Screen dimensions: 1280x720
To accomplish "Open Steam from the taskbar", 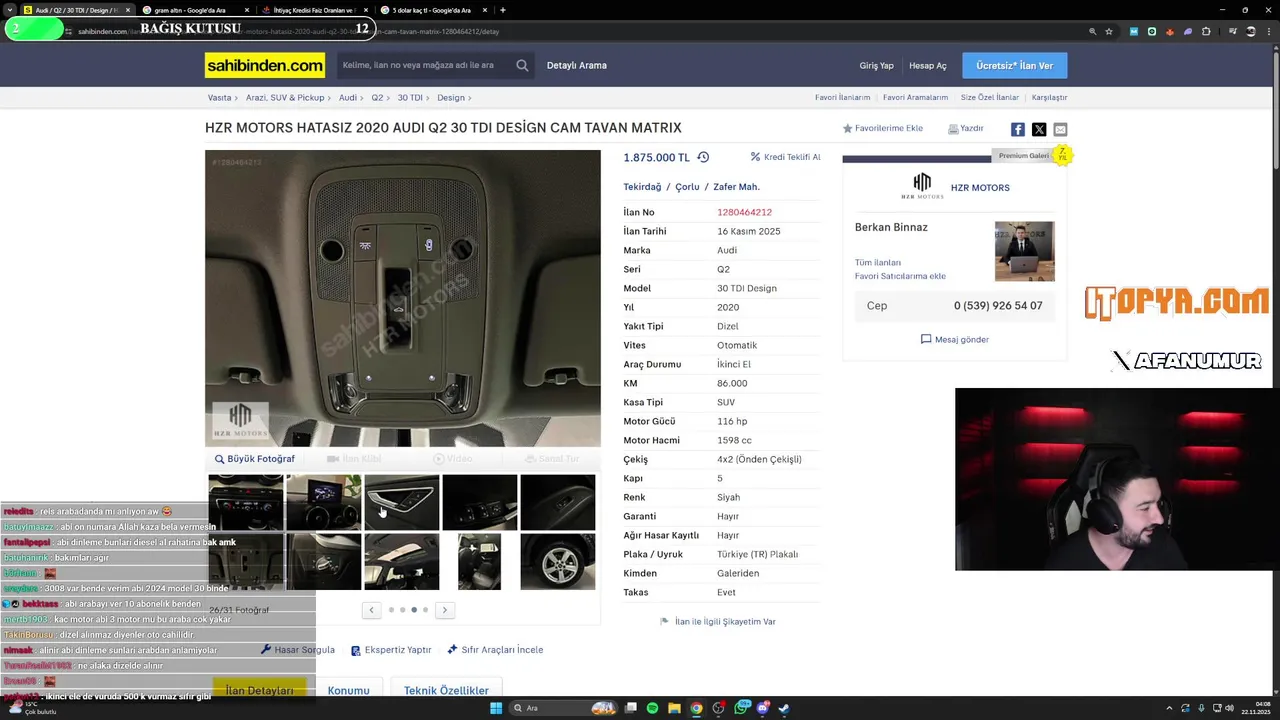I will [x=784, y=708].
